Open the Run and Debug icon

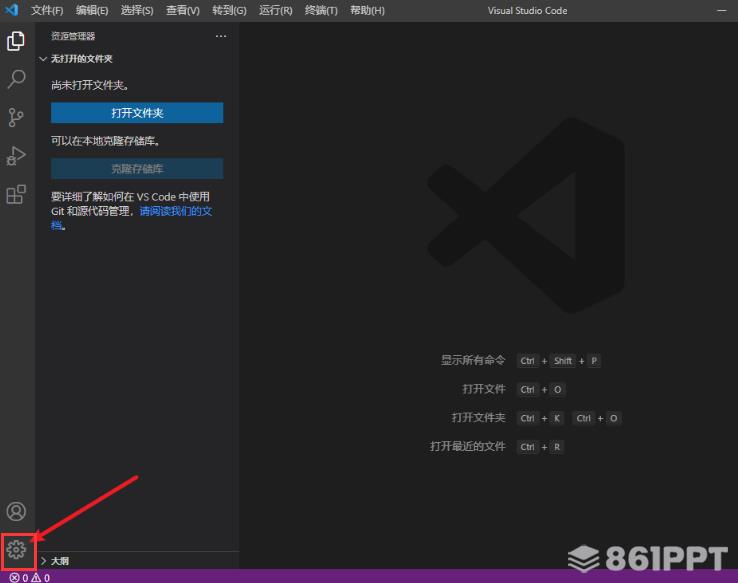coord(16,156)
